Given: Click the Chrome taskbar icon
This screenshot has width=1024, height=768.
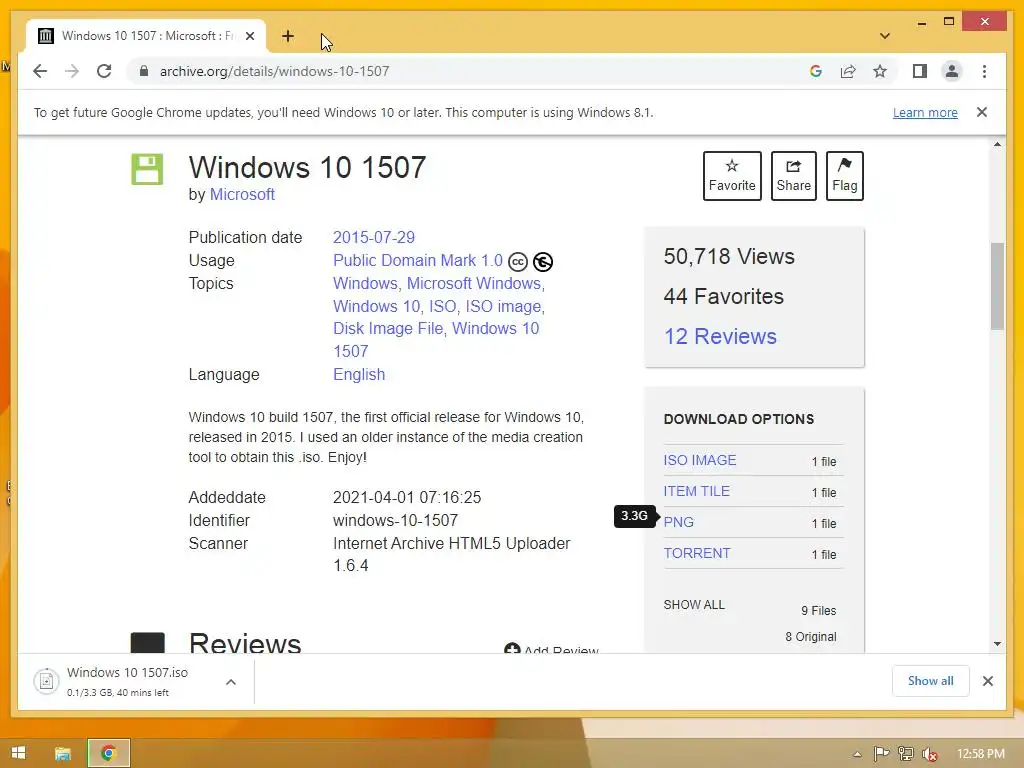Looking at the screenshot, I should (108, 754).
